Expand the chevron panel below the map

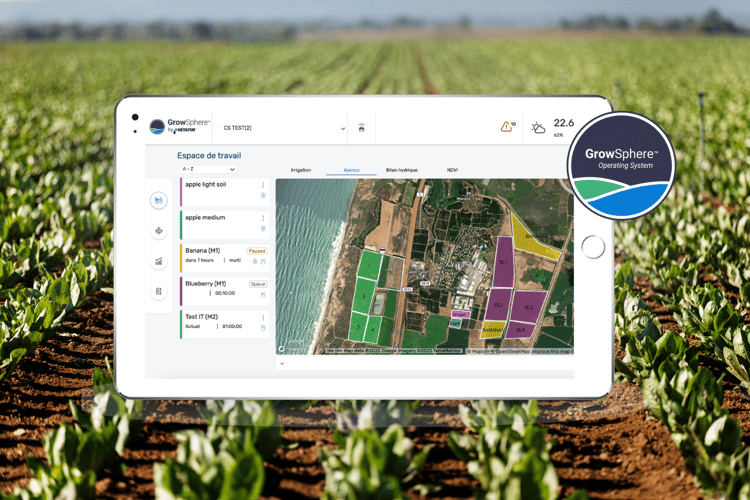pyautogui.click(x=281, y=364)
